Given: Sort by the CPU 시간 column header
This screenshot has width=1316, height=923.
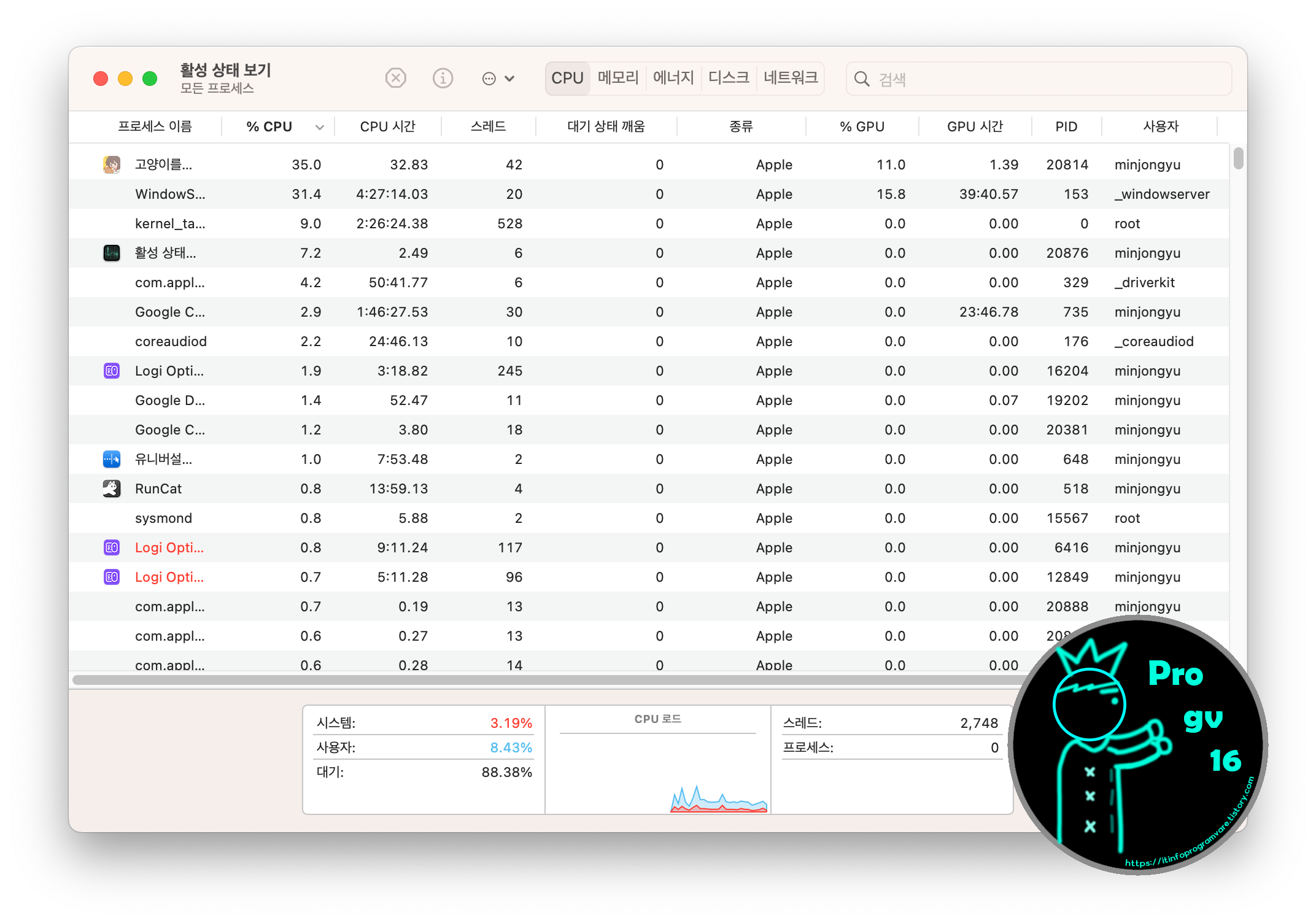Looking at the screenshot, I should point(387,126).
